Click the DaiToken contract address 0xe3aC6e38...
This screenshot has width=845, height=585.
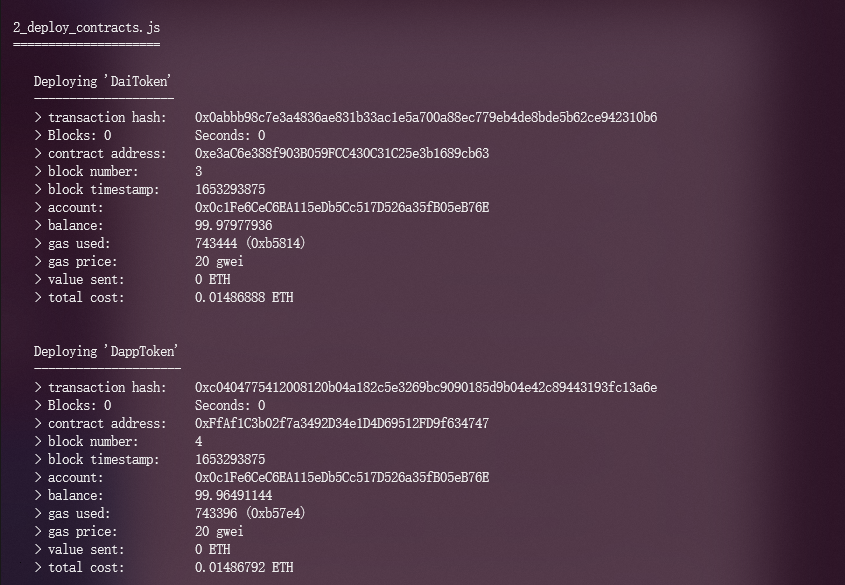coord(342,154)
